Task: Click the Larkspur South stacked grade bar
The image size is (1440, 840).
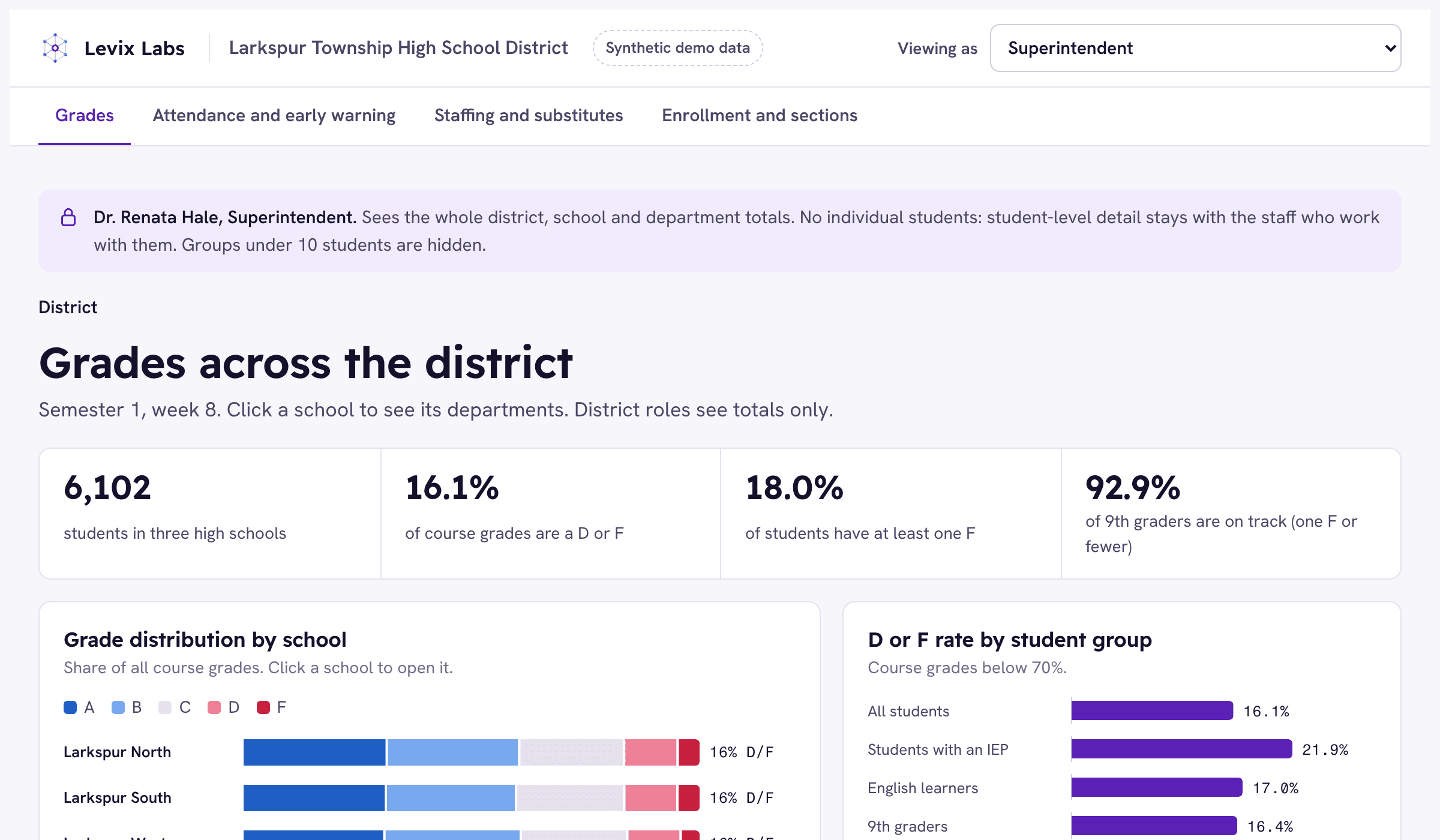Action: (x=472, y=798)
